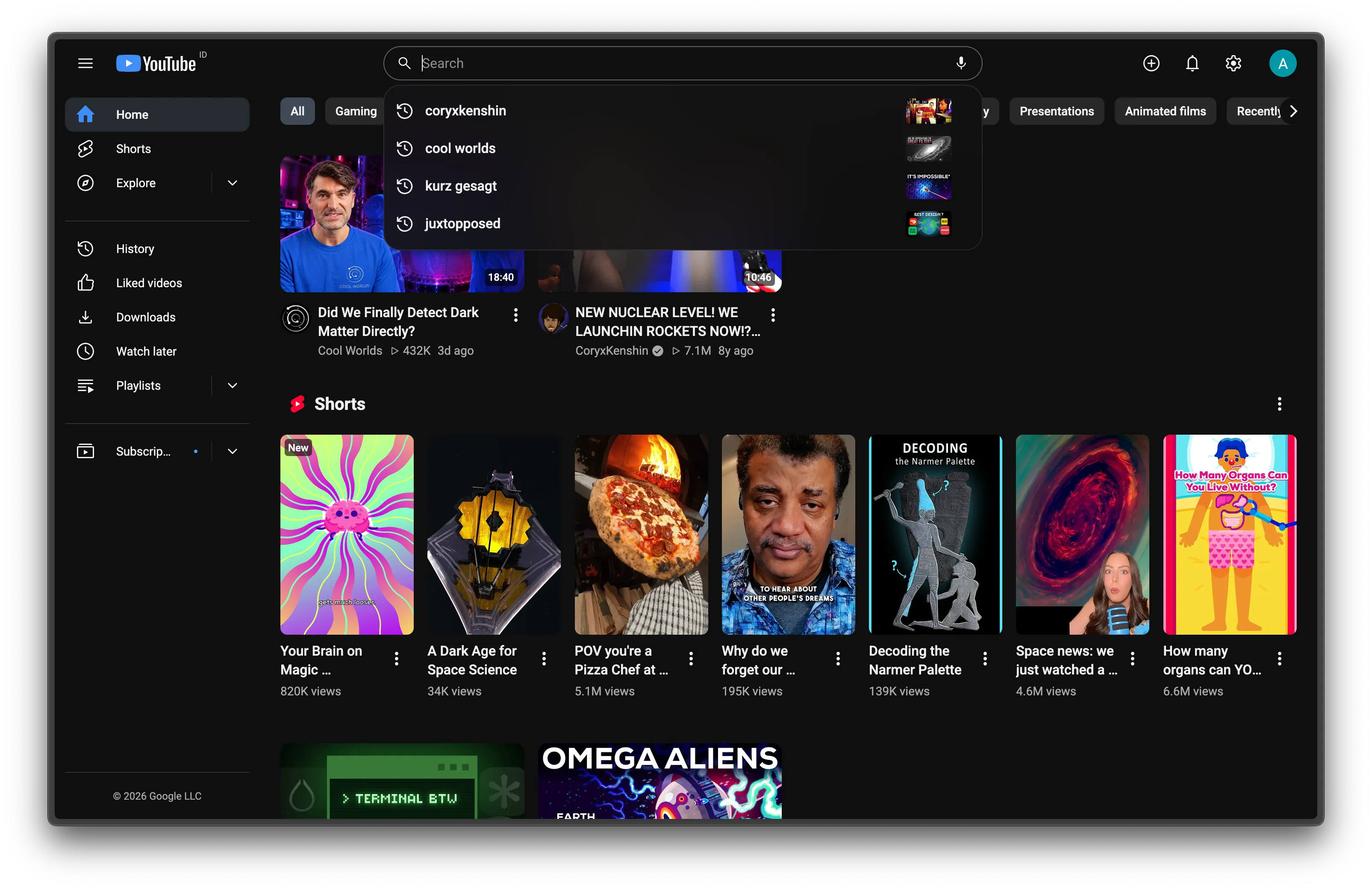This screenshot has width=1372, height=889.
Task: Choose cool worlds search suggestion
Action: pyautogui.click(x=682, y=148)
